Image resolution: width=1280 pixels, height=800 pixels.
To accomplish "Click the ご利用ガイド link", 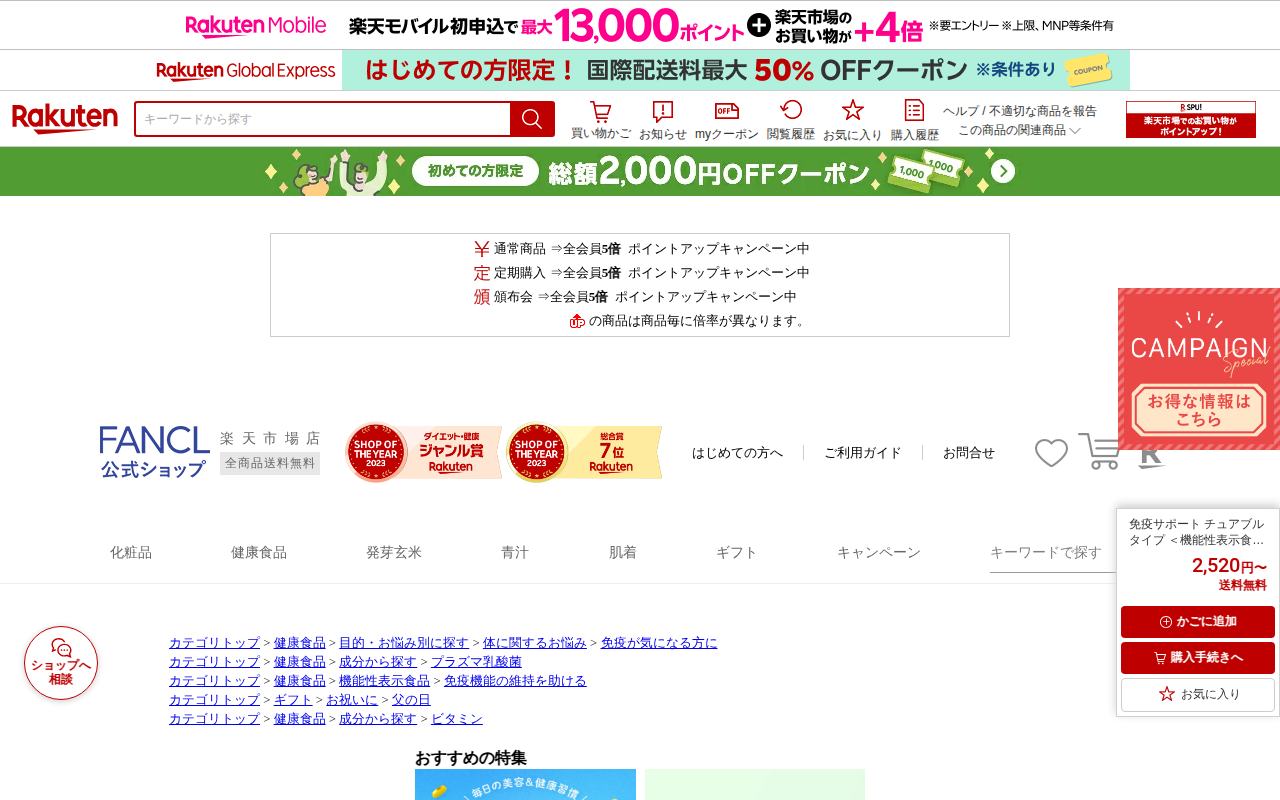I will pos(863,453).
